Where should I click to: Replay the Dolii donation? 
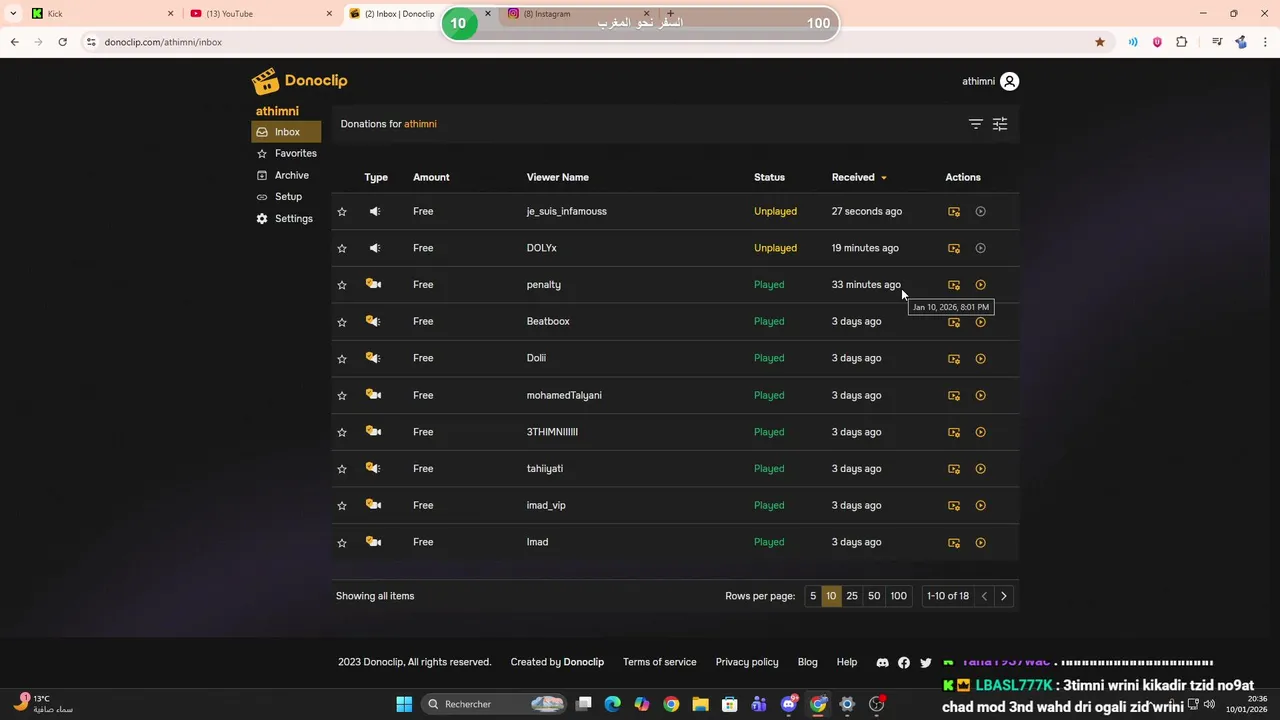coord(980,358)
